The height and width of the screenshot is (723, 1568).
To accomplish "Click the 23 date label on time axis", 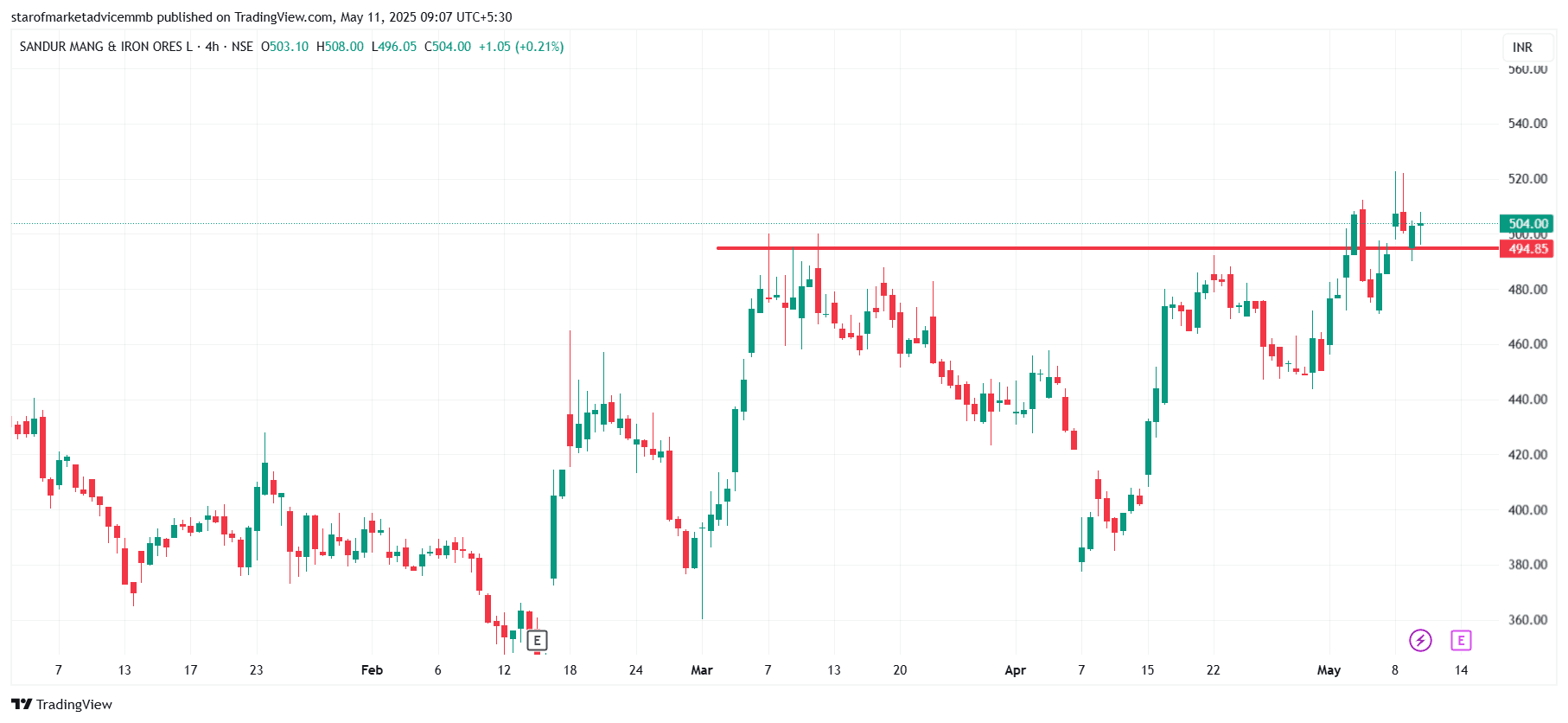I will click(x=256, y=670).
